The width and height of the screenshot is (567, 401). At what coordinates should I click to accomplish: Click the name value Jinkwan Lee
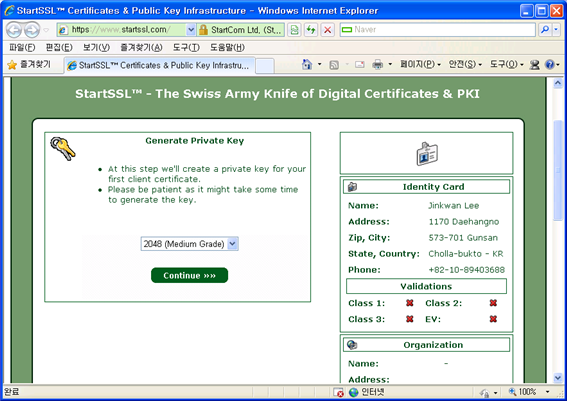[x=454, y=206]
